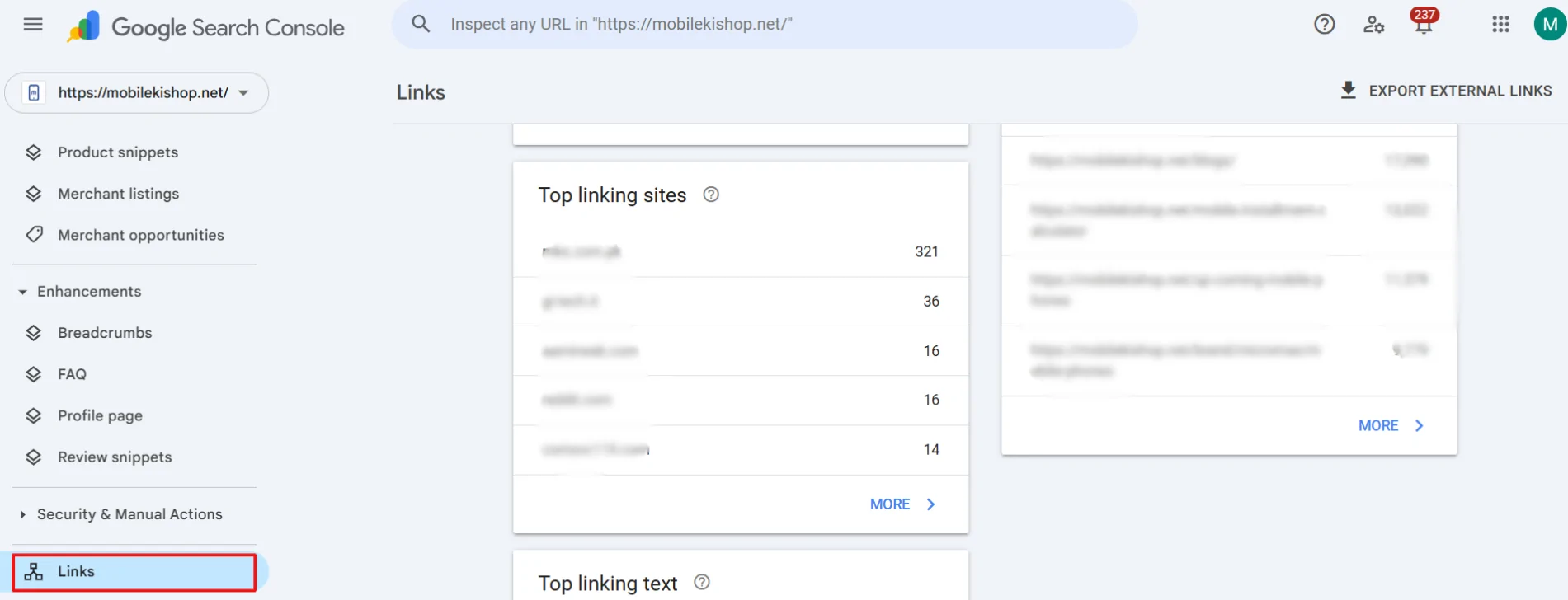Collapse the Enhancements section
The image size is (1568, 600).
click(x=22, y=291)
